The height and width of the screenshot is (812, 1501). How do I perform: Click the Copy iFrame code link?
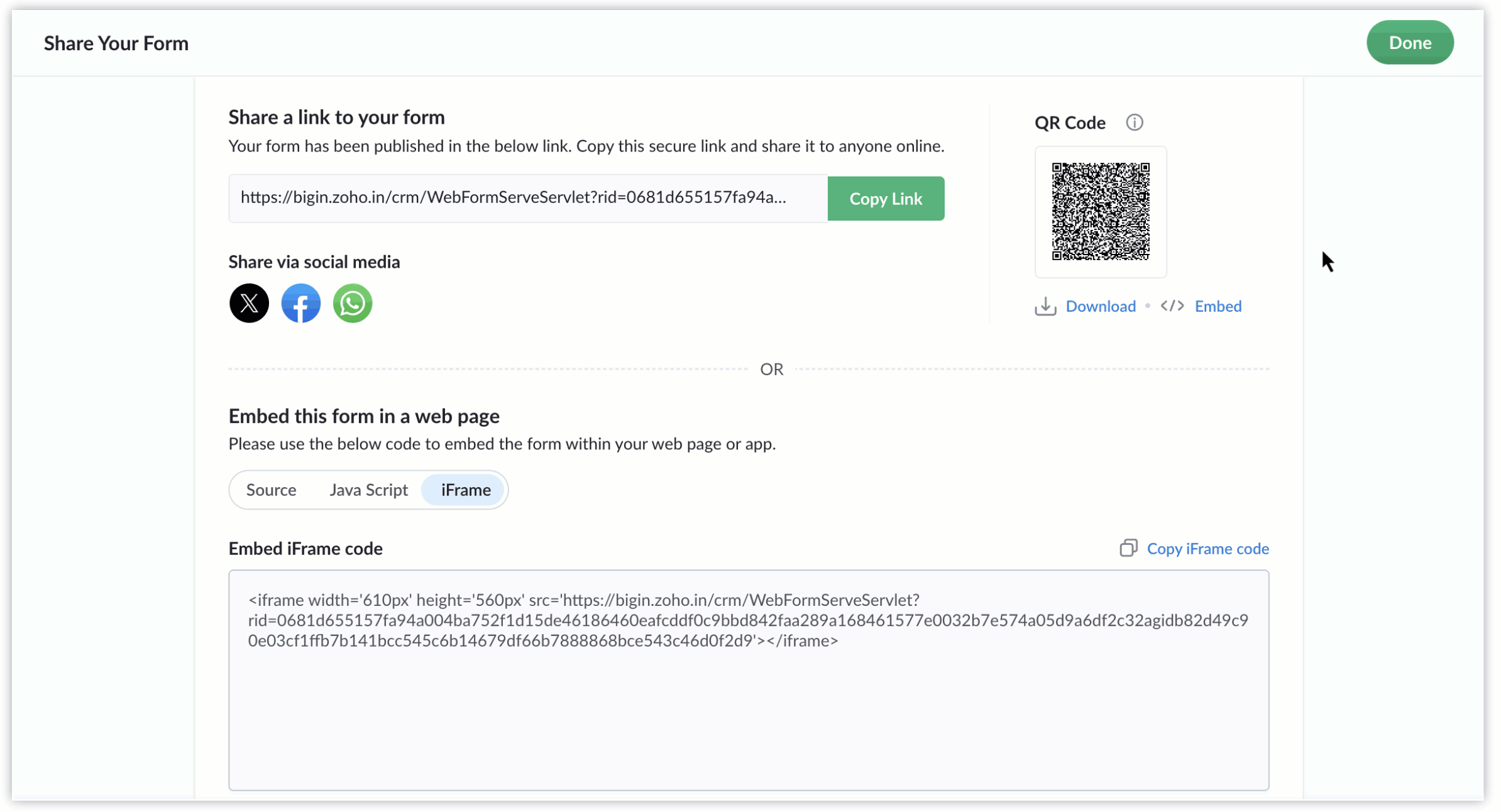1207,549
